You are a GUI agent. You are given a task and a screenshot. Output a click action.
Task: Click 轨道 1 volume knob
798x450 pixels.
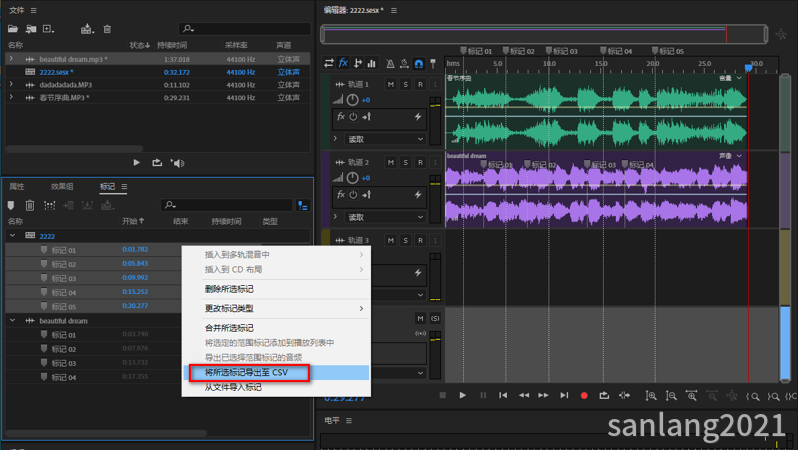[x=352, y=100]
